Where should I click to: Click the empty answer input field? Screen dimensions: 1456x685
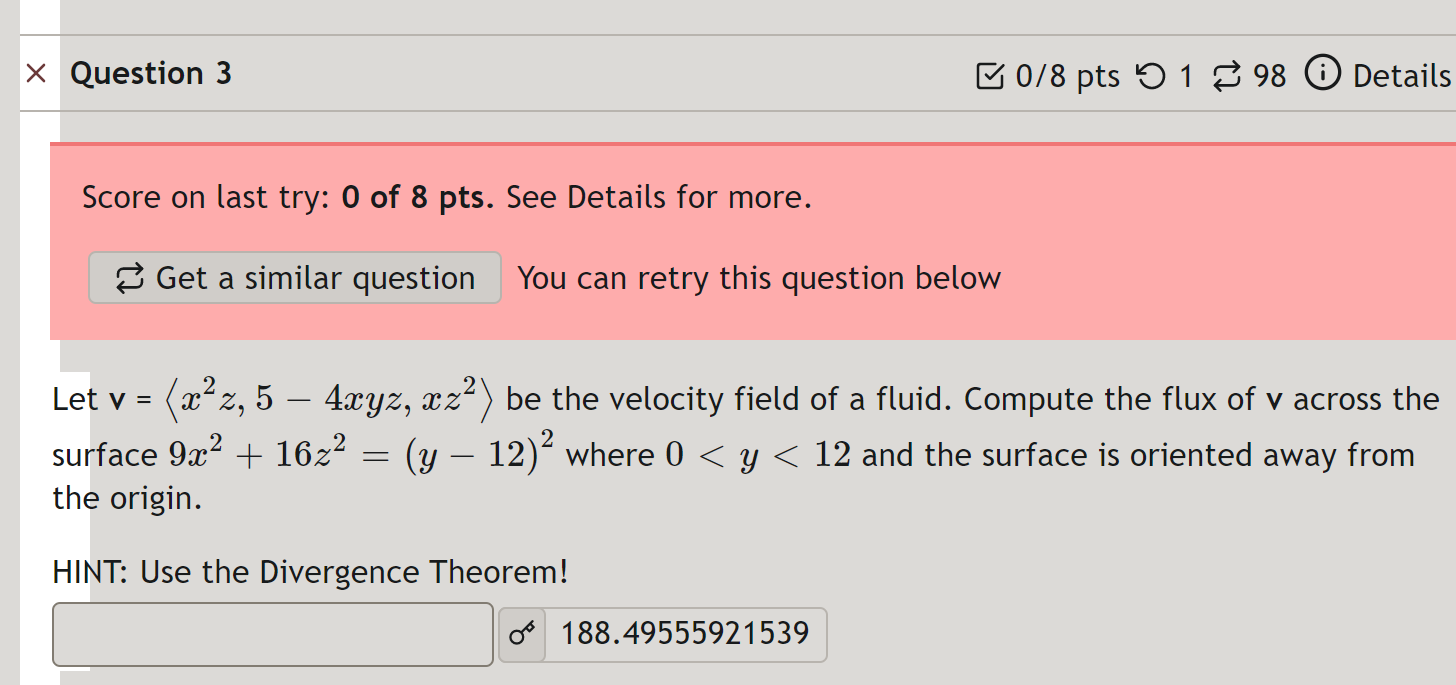[x=272, y=634]
